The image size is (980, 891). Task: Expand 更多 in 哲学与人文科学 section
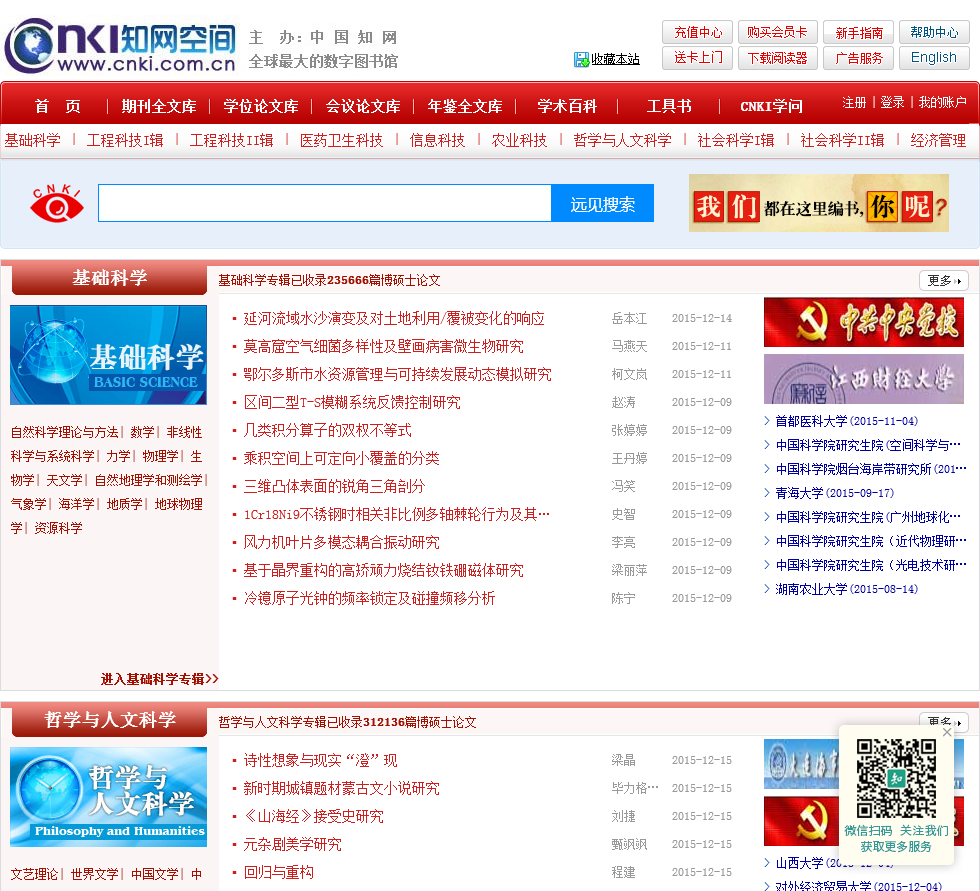click(944, 722)
